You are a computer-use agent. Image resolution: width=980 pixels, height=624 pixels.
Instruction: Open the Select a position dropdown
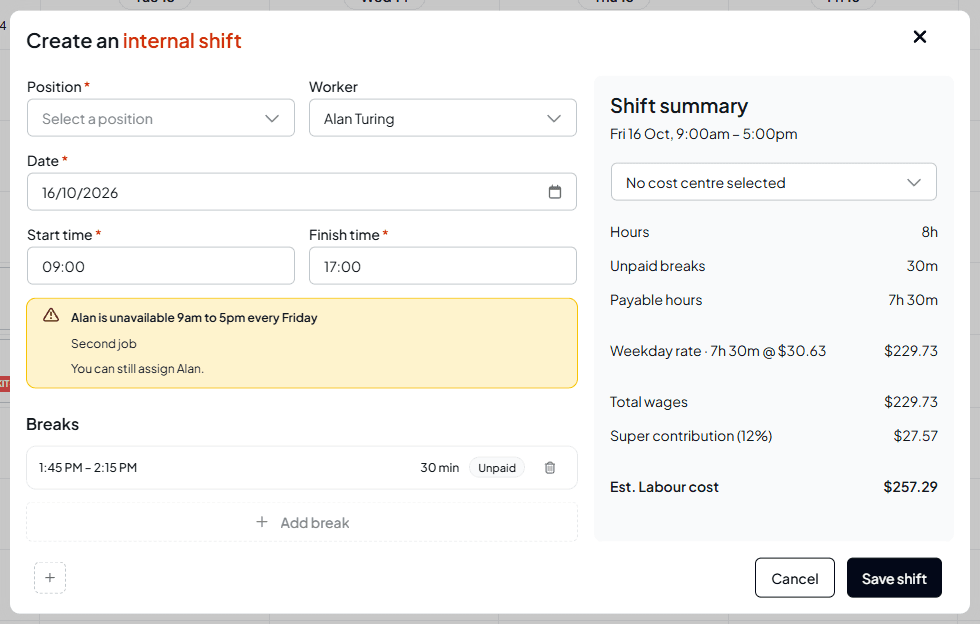click(x=161, y=118)
